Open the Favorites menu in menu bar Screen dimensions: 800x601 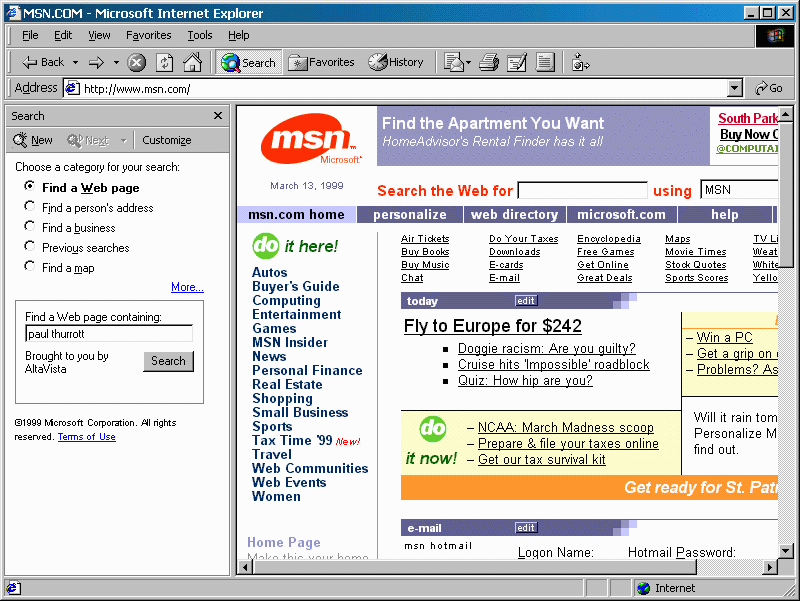(148, 35)
